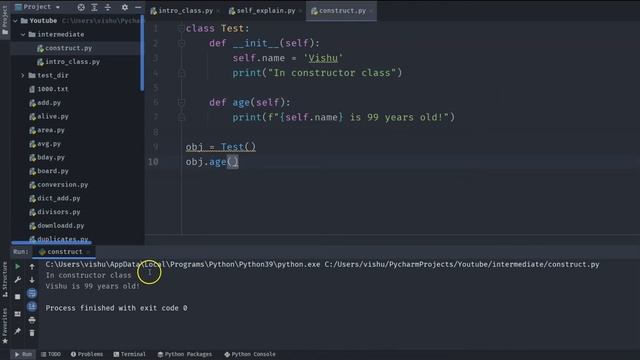Open the Project sidebar tool button

[5, 20]
